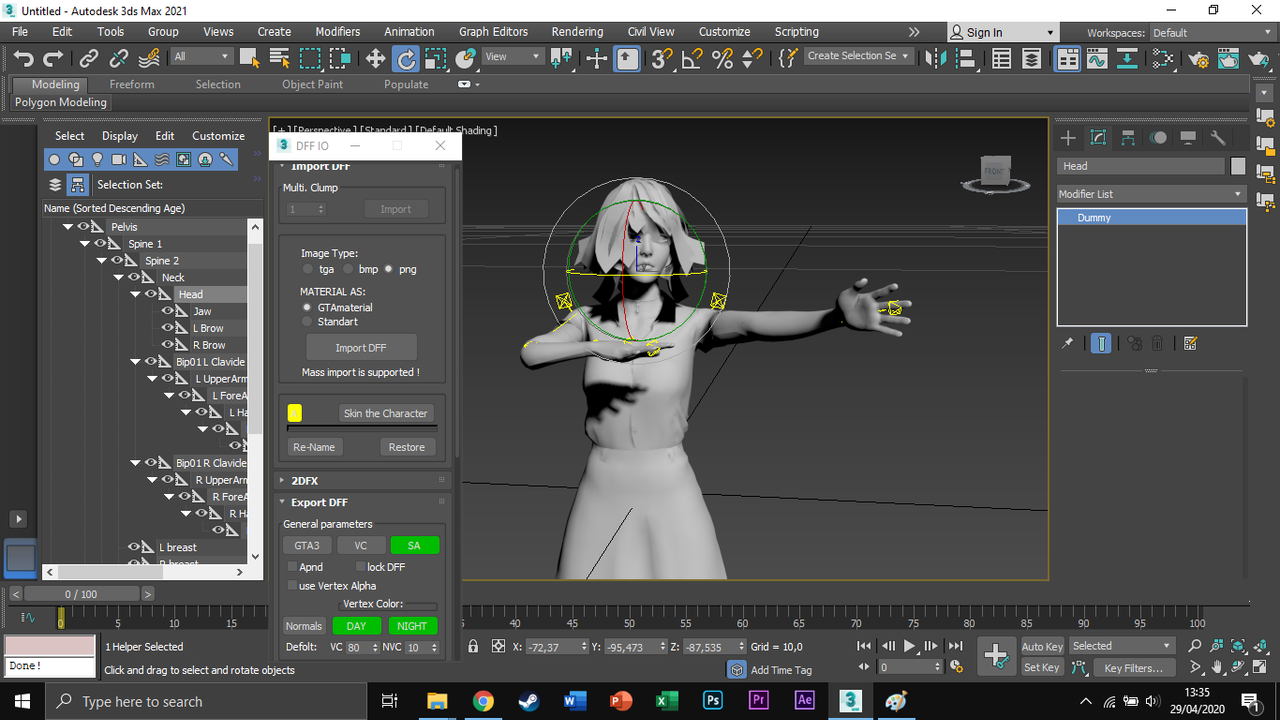This screenshot has width=1280, height=720.
Task: Activate the Select and Scale tool
Action: [x=435, y=59]
